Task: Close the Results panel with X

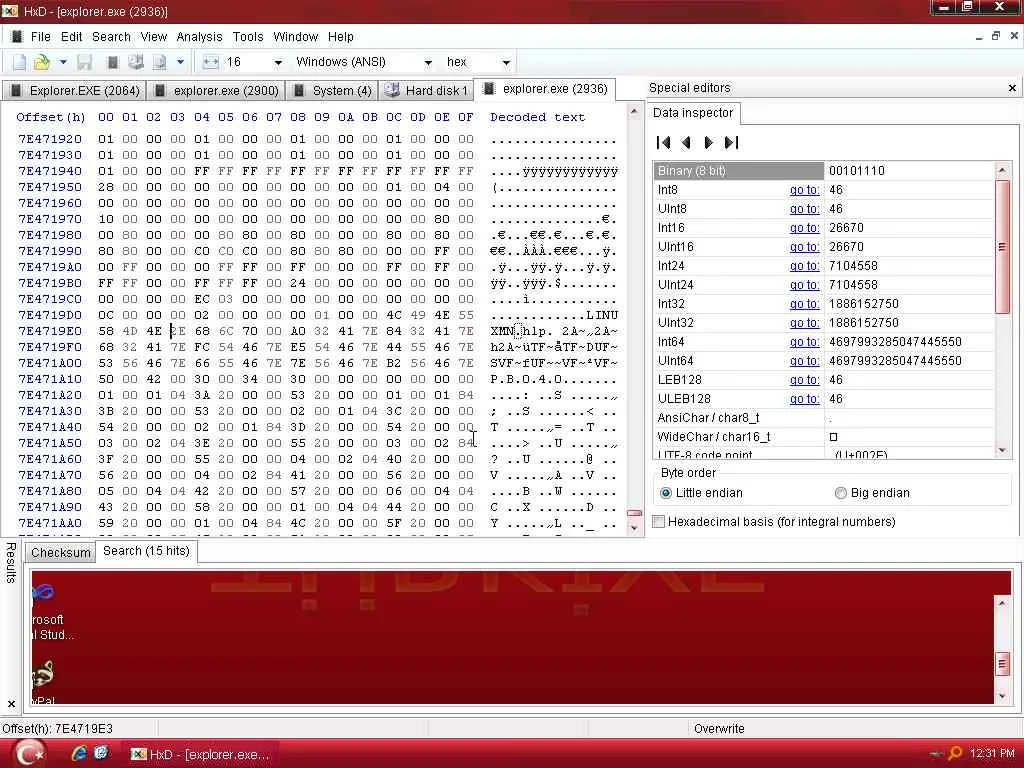Action: click(x=11, y=703)
